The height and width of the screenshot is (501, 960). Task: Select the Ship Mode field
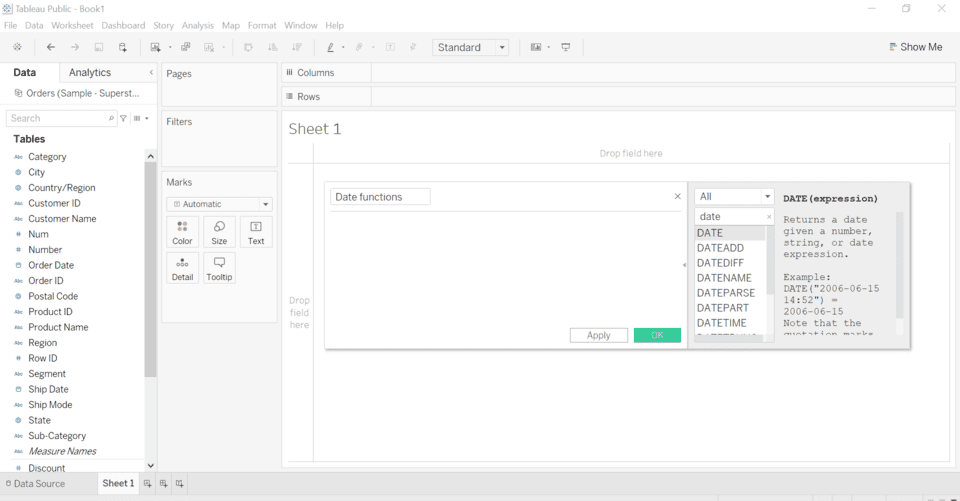50,405
